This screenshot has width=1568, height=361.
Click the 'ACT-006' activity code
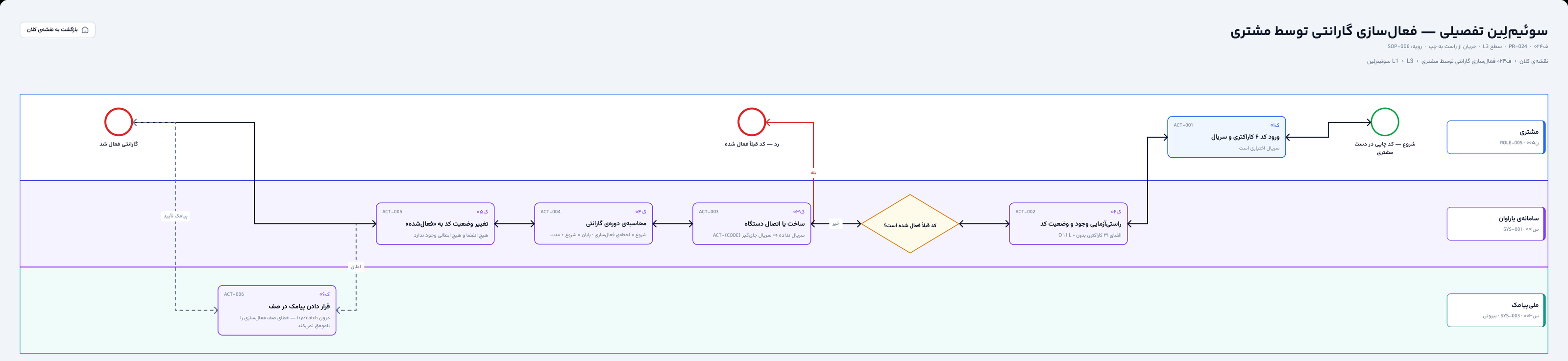coord(234,294)
